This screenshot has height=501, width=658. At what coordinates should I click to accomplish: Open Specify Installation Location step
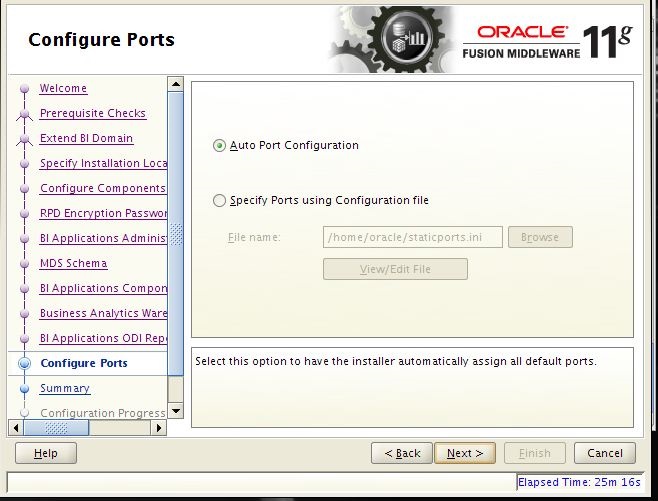103,163
